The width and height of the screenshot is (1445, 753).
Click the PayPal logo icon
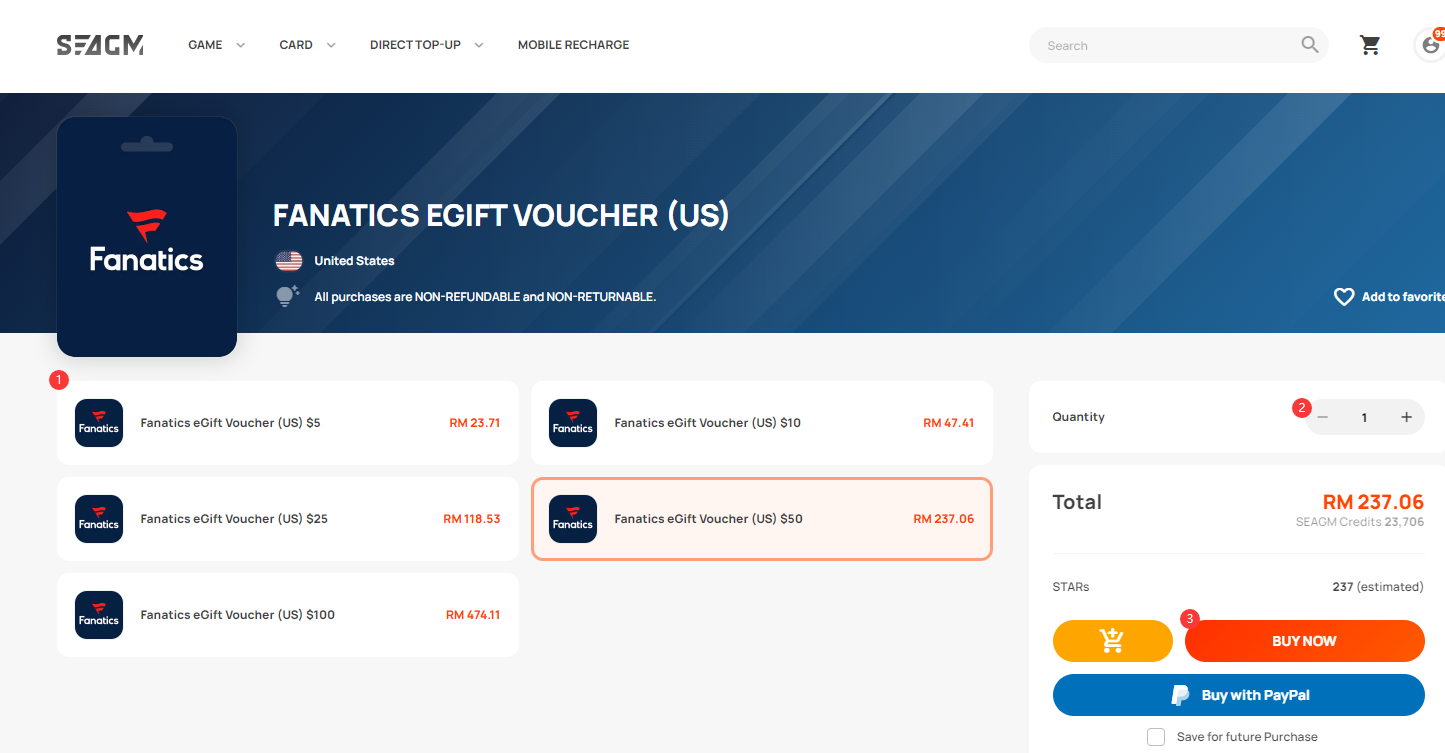tap(1181, 695)
